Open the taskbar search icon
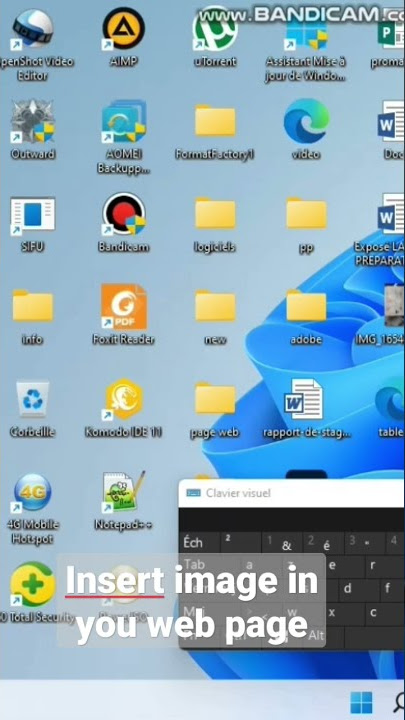This screenshot has height=720, width=405. pyautogui.click(x=400, y=703)
